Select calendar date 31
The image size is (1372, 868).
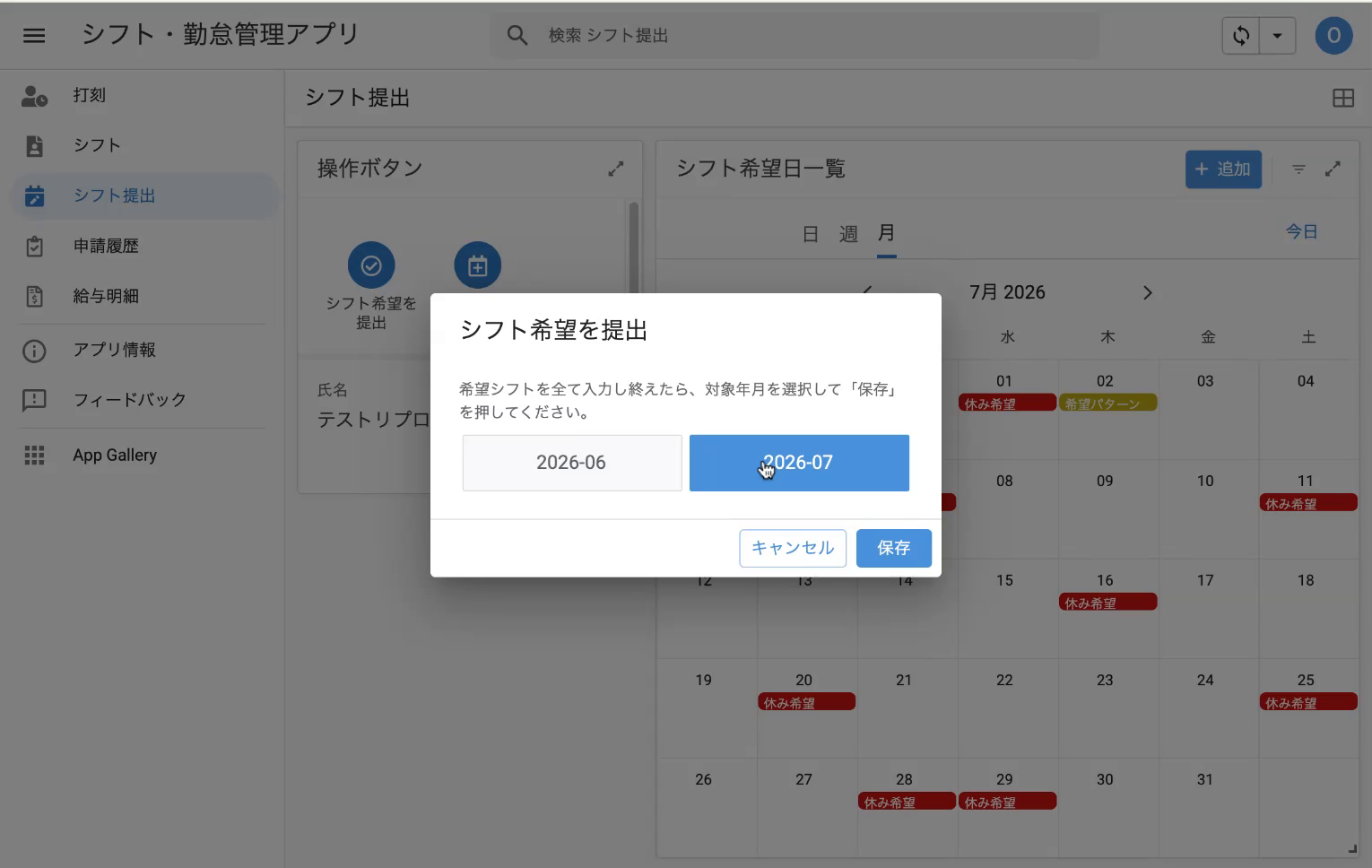[x=1205, y=779]
